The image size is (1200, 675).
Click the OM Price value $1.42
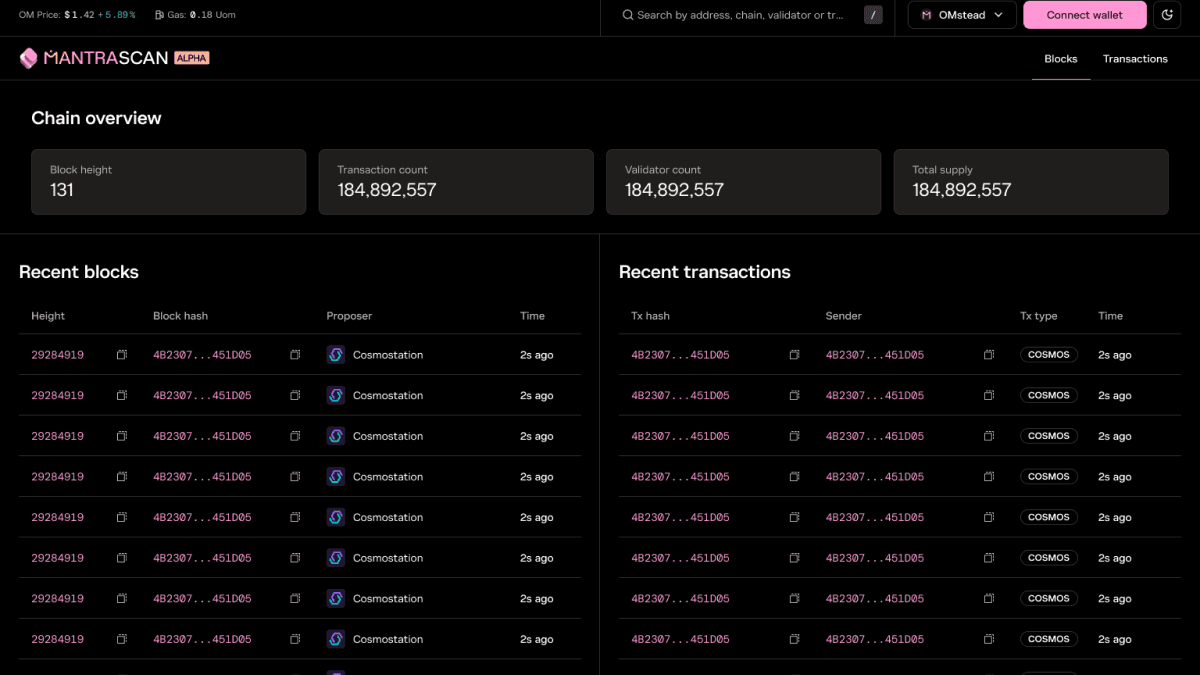point(80,15)
